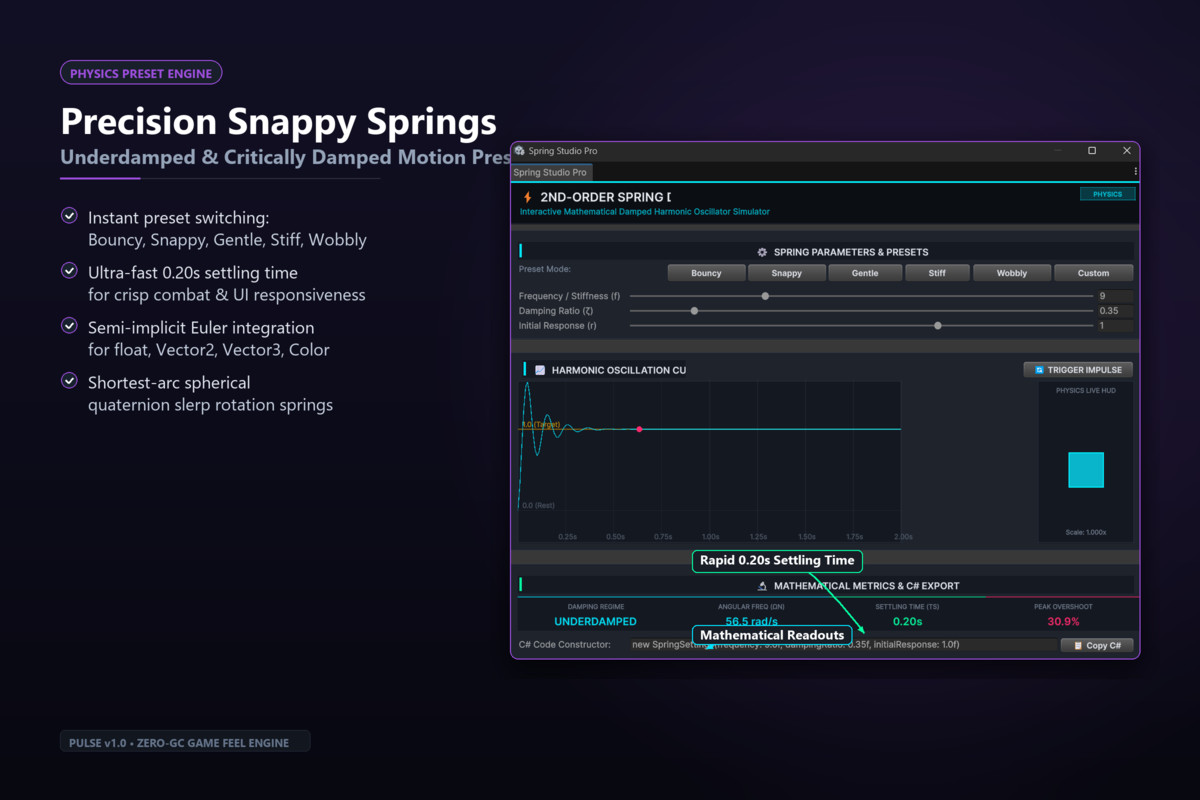The image size is (1200, 800).
Task: Select the Spring Studio Pro tab
Action: (x=552, y=173)
